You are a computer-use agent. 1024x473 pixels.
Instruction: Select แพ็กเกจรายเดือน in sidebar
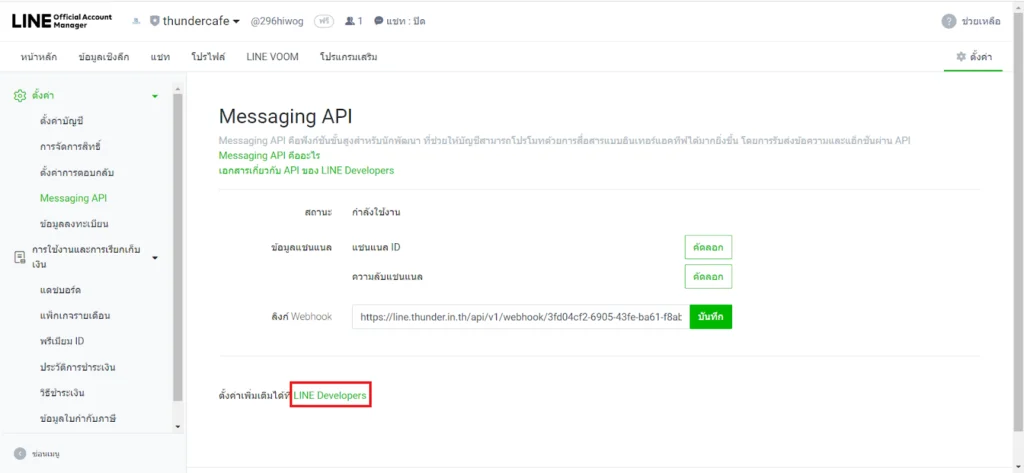(74, 316)
